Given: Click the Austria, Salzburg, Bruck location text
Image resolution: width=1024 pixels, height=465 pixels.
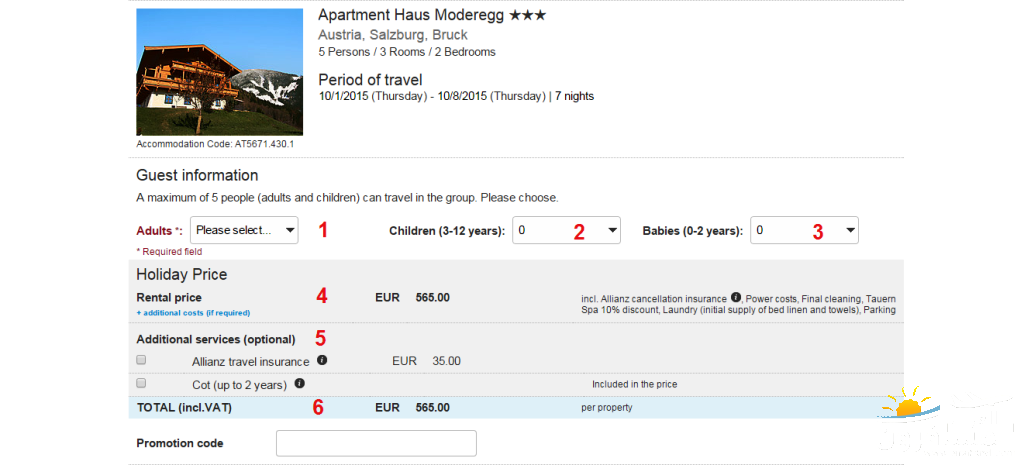Looking at the screenshot, I should click(393, 35).
